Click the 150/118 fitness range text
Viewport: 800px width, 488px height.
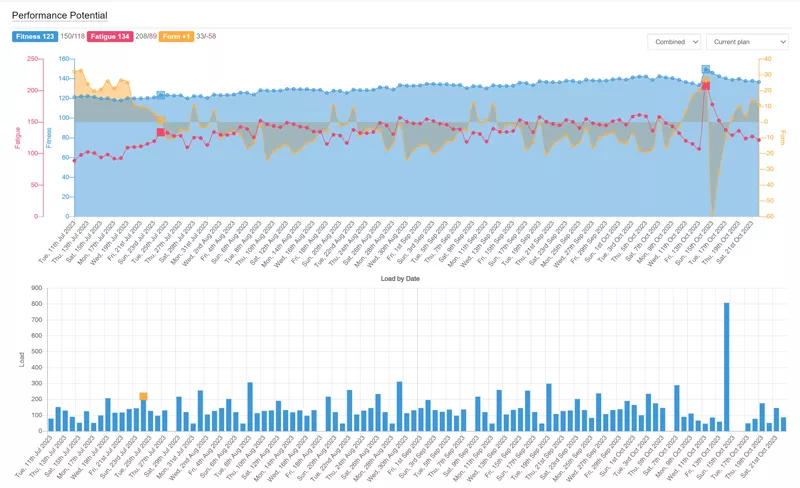72,36
